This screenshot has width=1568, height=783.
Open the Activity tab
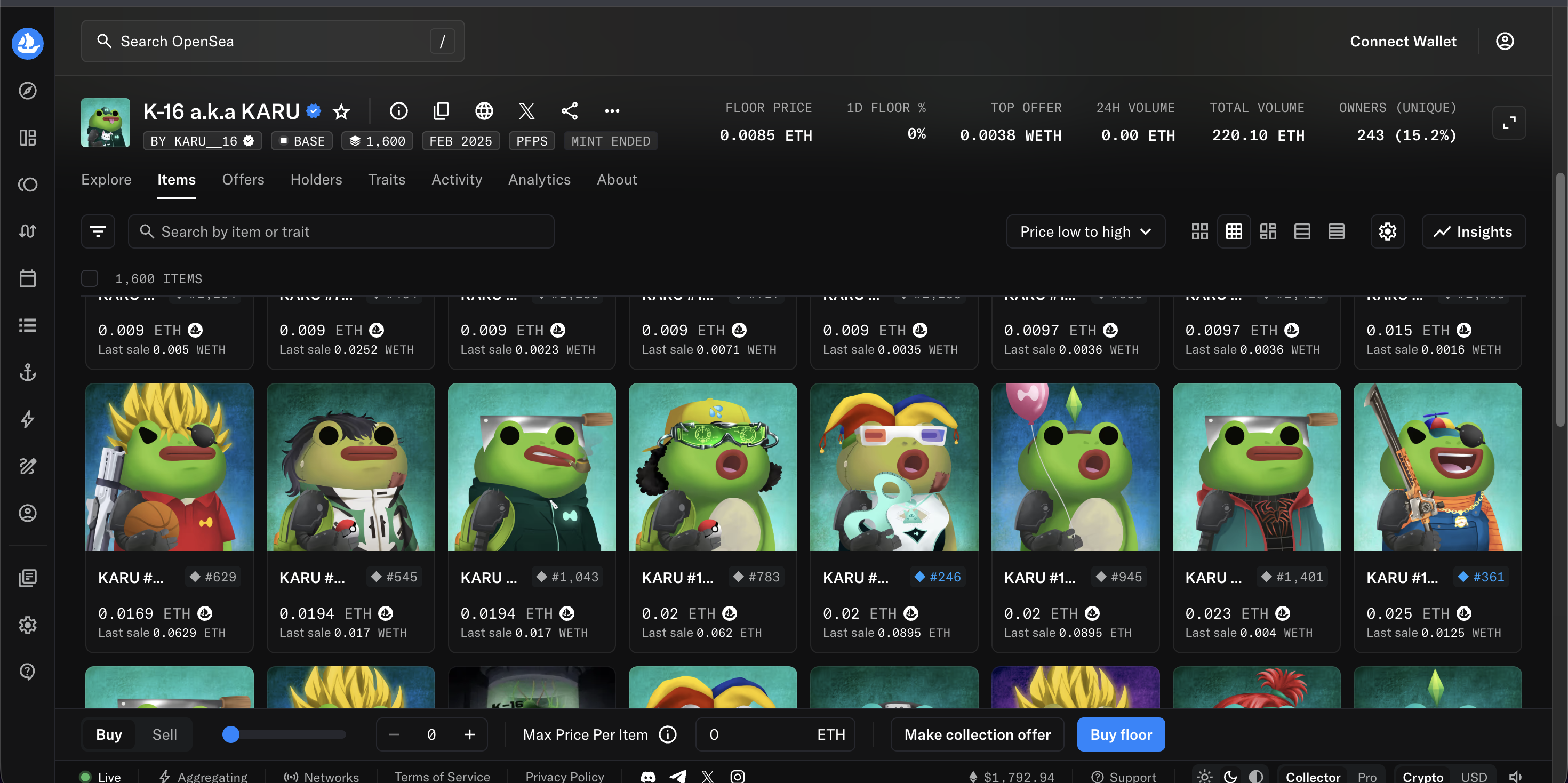click(x=457, y=180)
